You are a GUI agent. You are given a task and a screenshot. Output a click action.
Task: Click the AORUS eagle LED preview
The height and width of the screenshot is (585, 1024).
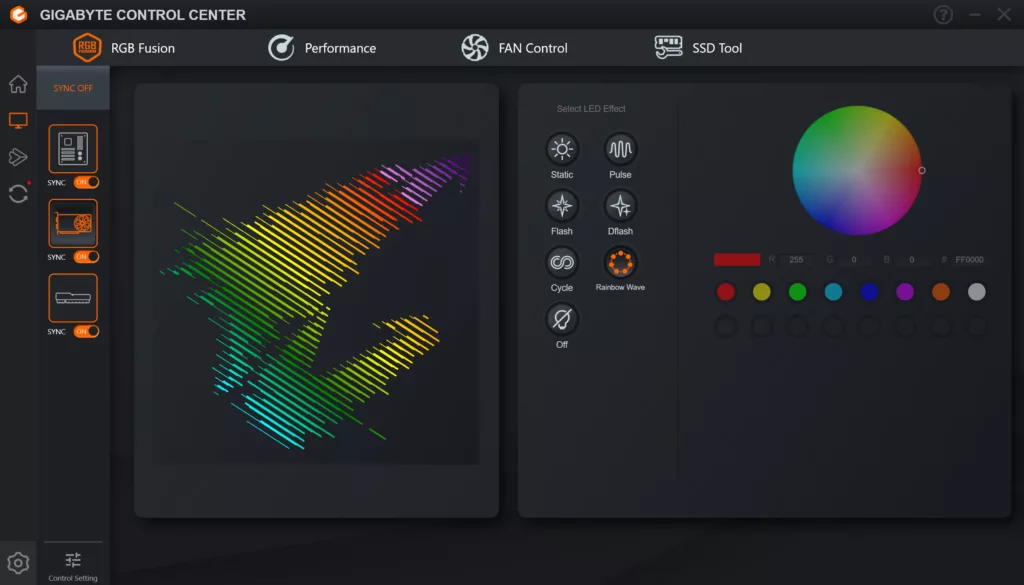[316, 302]
